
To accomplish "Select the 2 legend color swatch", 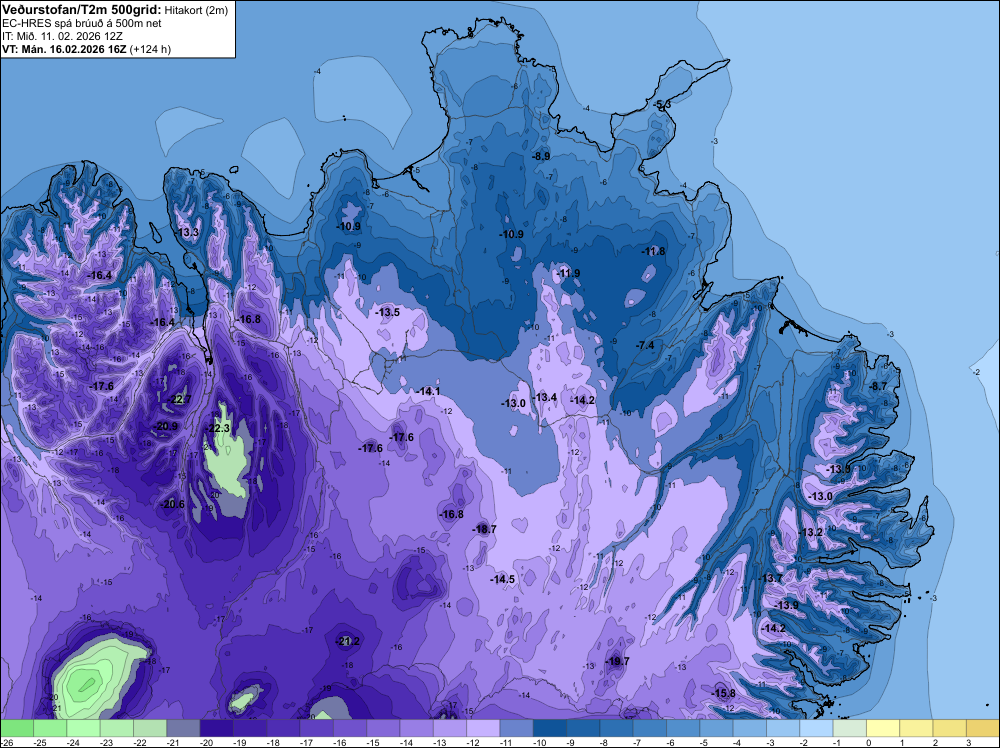I will pyautogui.click(x=950, y=728).
